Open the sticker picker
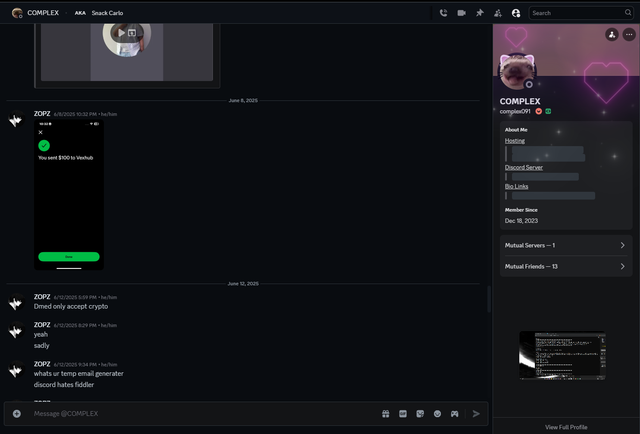This screenshot has height=434, width=640. tap(420, 414)
